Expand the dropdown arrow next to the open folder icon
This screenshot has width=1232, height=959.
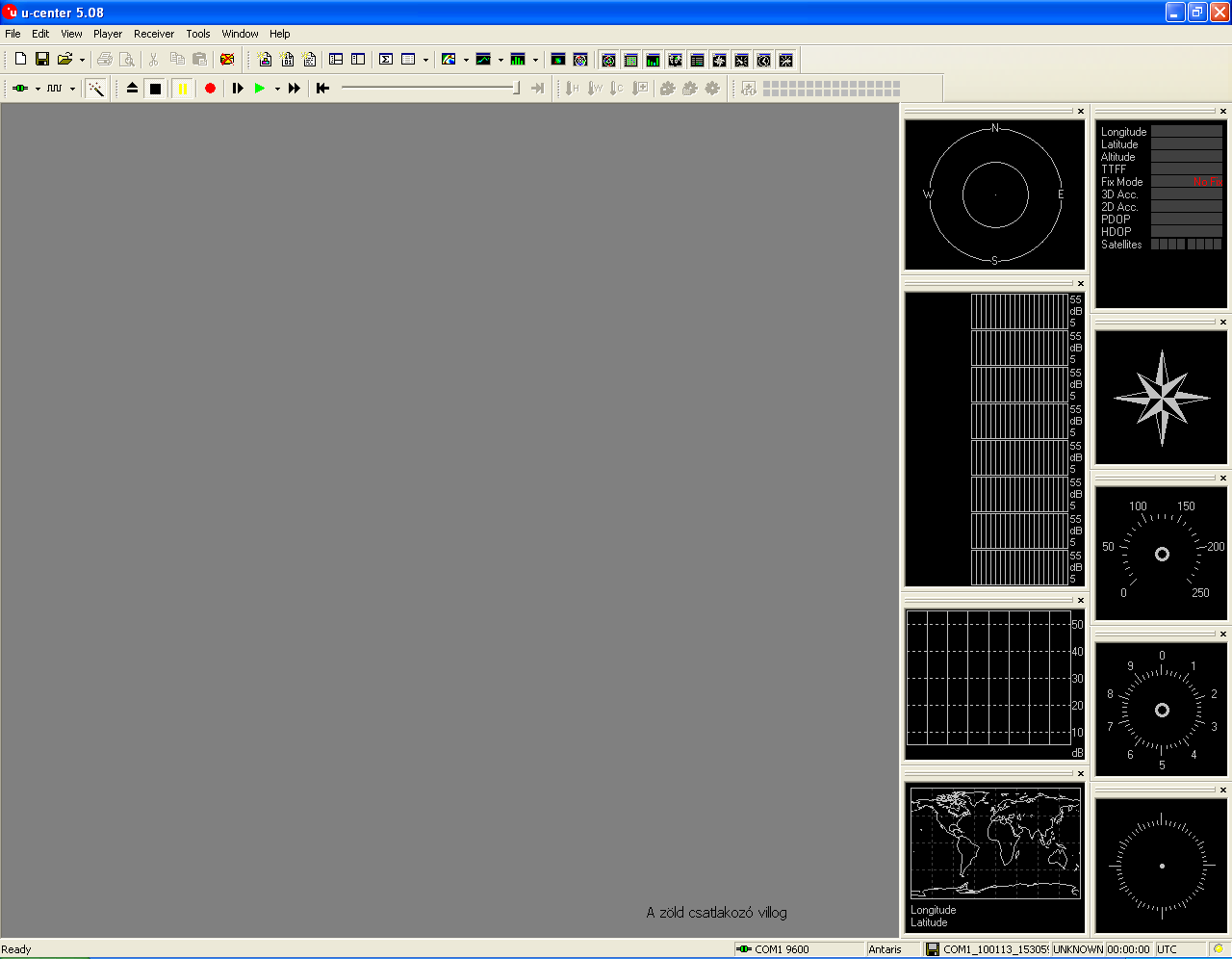[x=82, y=60]
